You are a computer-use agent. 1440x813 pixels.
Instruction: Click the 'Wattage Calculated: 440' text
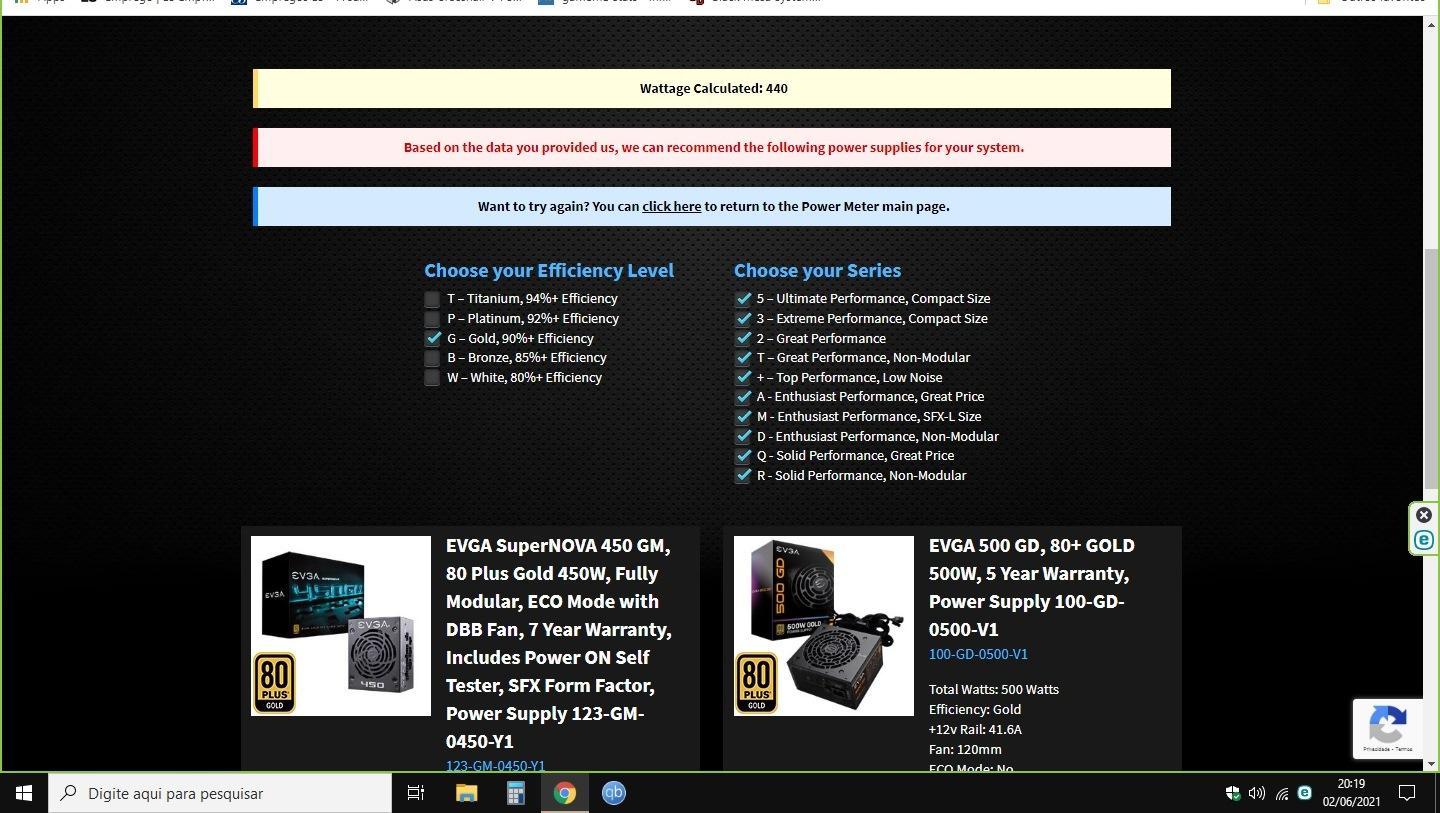(x=714, y=88)
